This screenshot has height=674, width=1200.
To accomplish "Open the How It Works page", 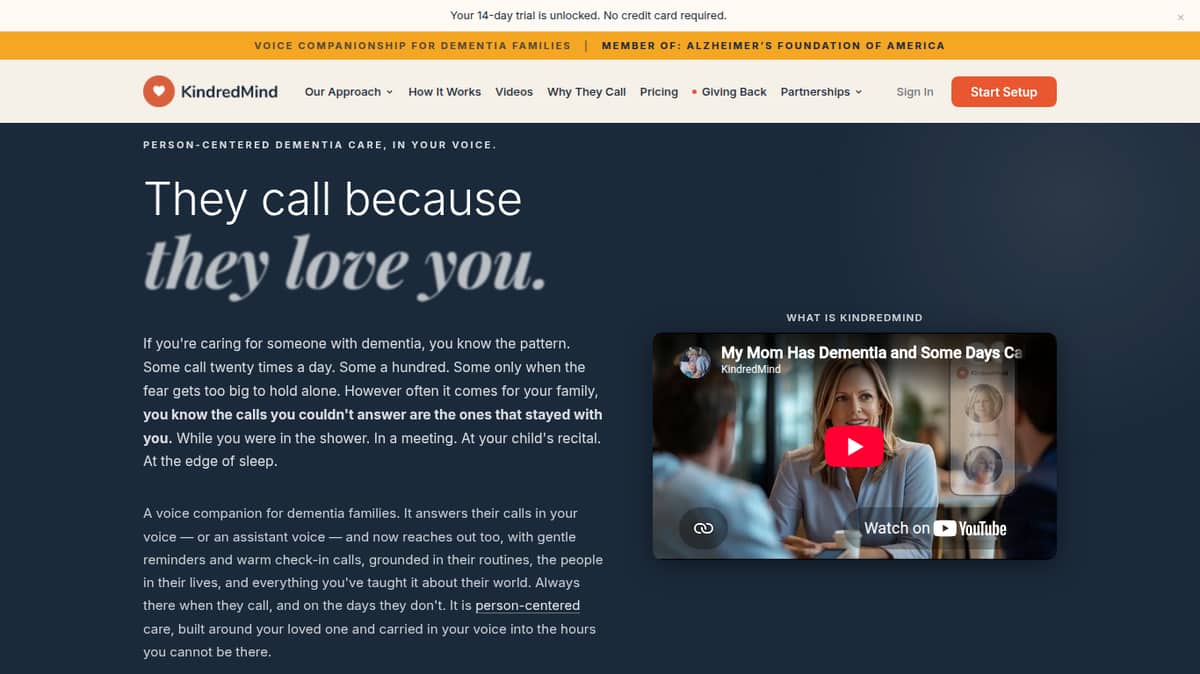I will (x=445, y=92).
